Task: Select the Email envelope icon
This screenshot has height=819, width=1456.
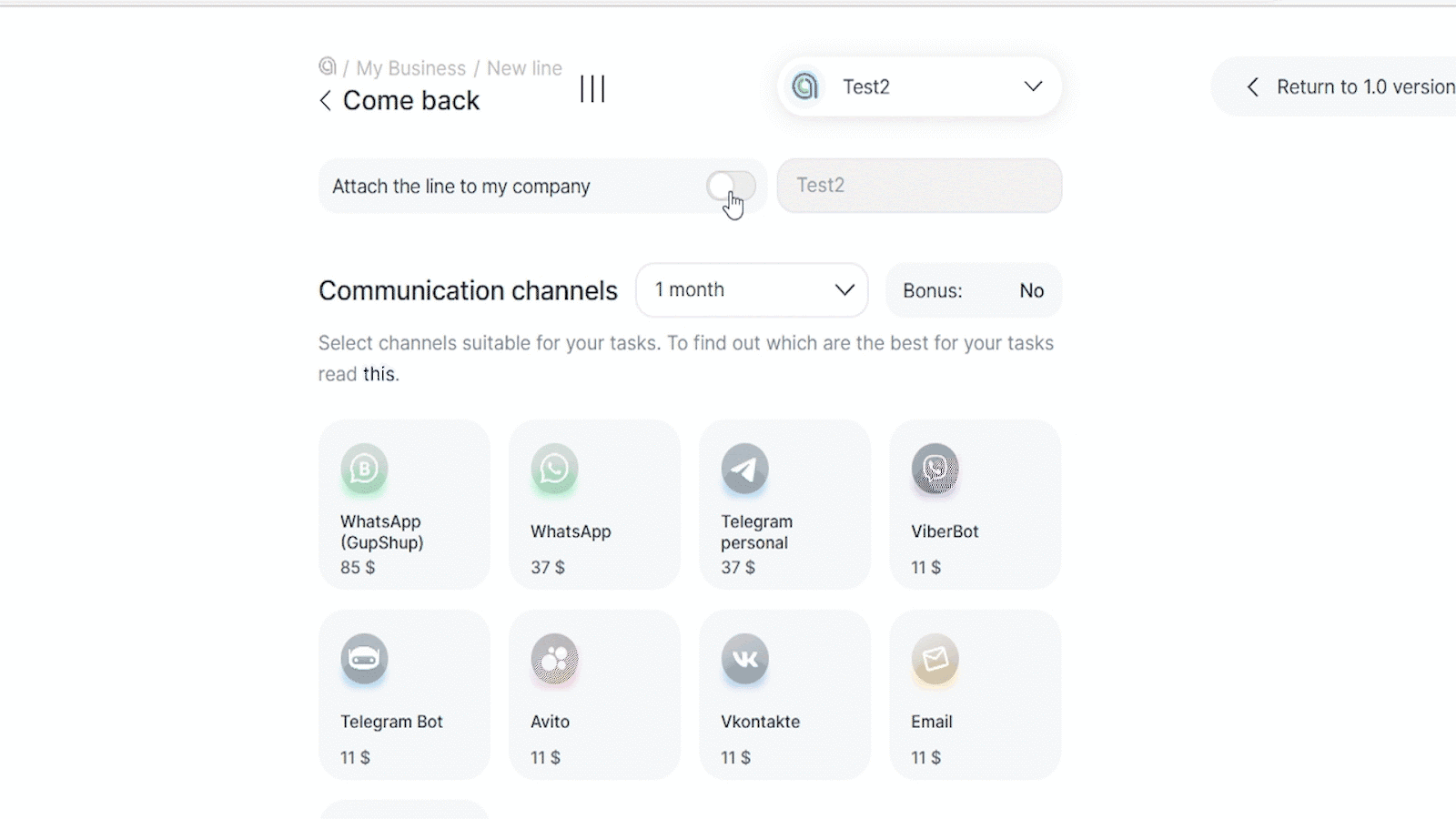Action: click(x=935, y=659)
